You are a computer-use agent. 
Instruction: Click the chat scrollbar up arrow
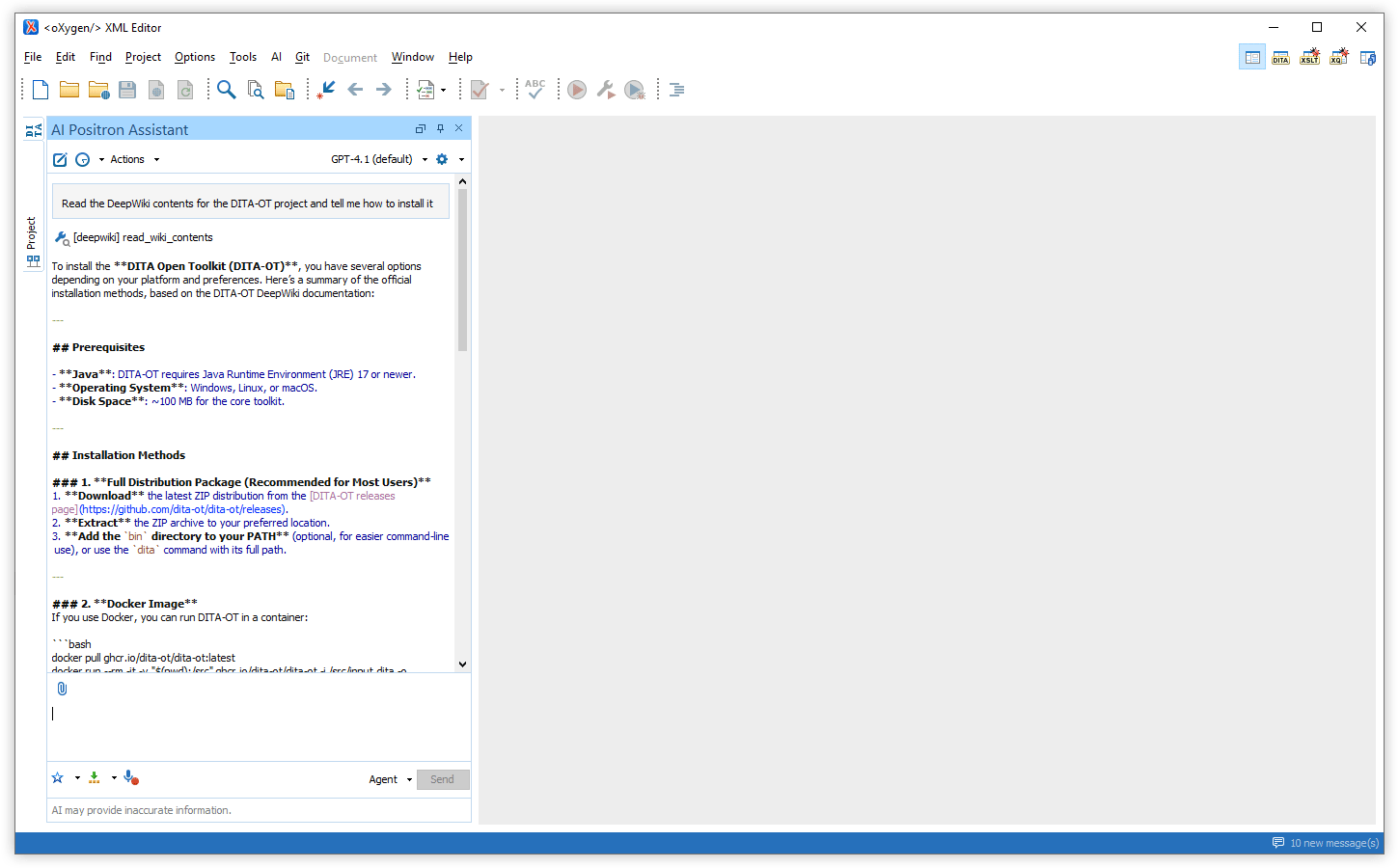462,181
